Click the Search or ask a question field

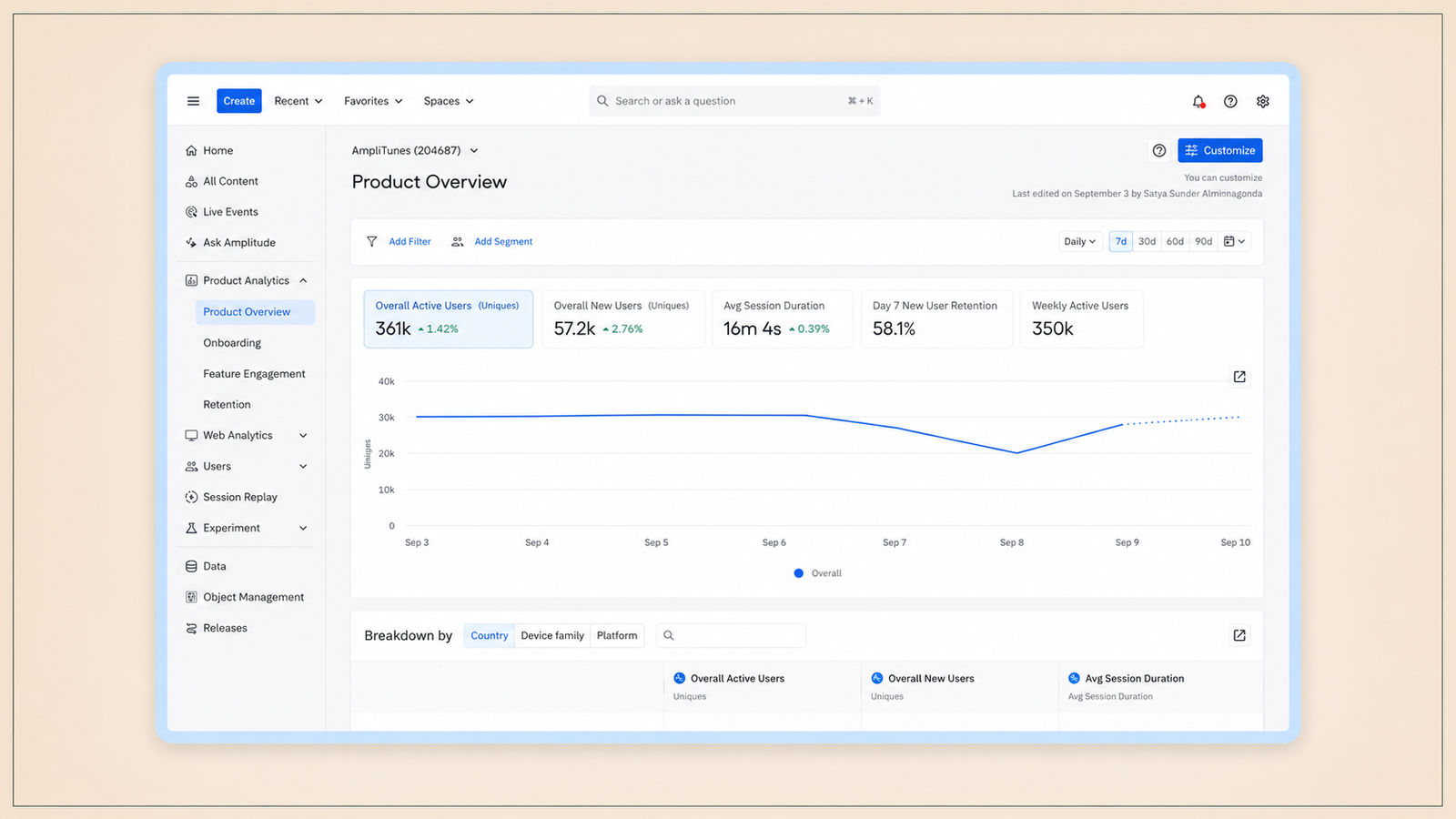734,101
